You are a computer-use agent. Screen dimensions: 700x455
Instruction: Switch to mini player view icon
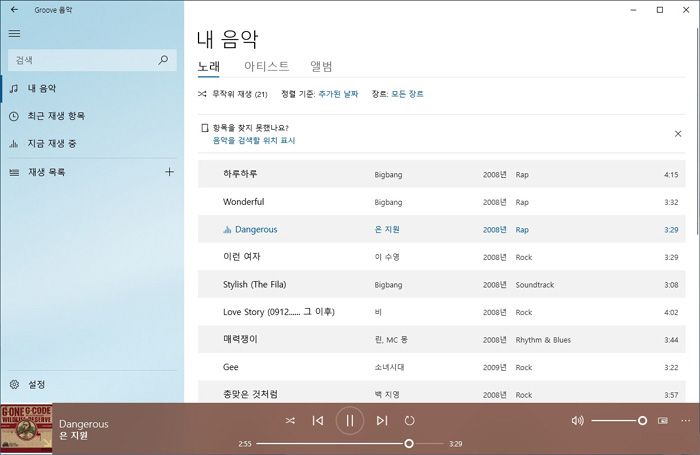(x=663, y=421)
